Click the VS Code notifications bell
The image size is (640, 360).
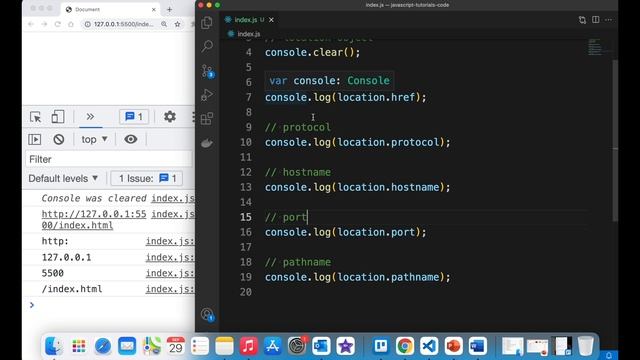pyautogui.click(x=609, y=356)
